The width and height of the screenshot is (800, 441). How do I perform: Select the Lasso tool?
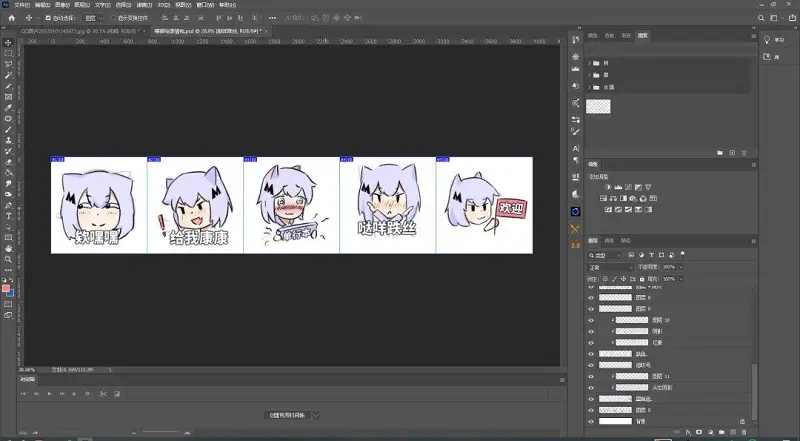tap(8, 64)
